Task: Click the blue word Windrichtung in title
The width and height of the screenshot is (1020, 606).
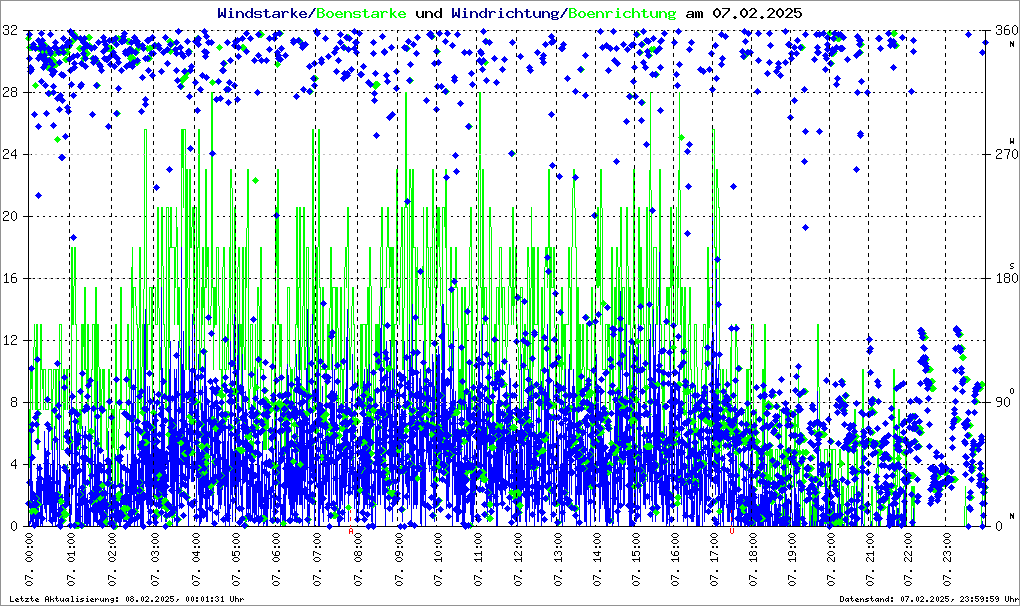Action: (x=507, y=13)
